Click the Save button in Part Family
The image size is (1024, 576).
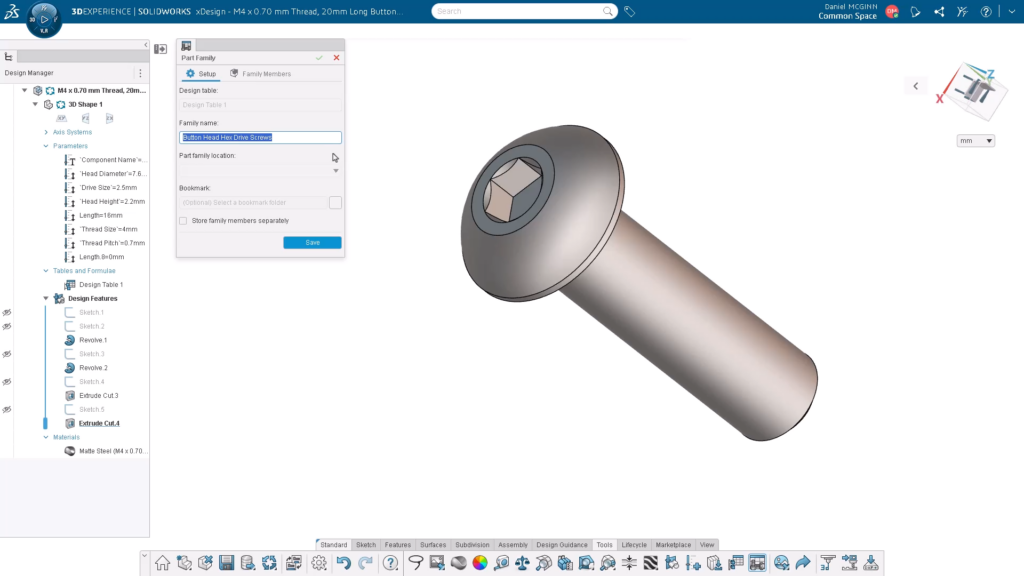pos(312,242)
